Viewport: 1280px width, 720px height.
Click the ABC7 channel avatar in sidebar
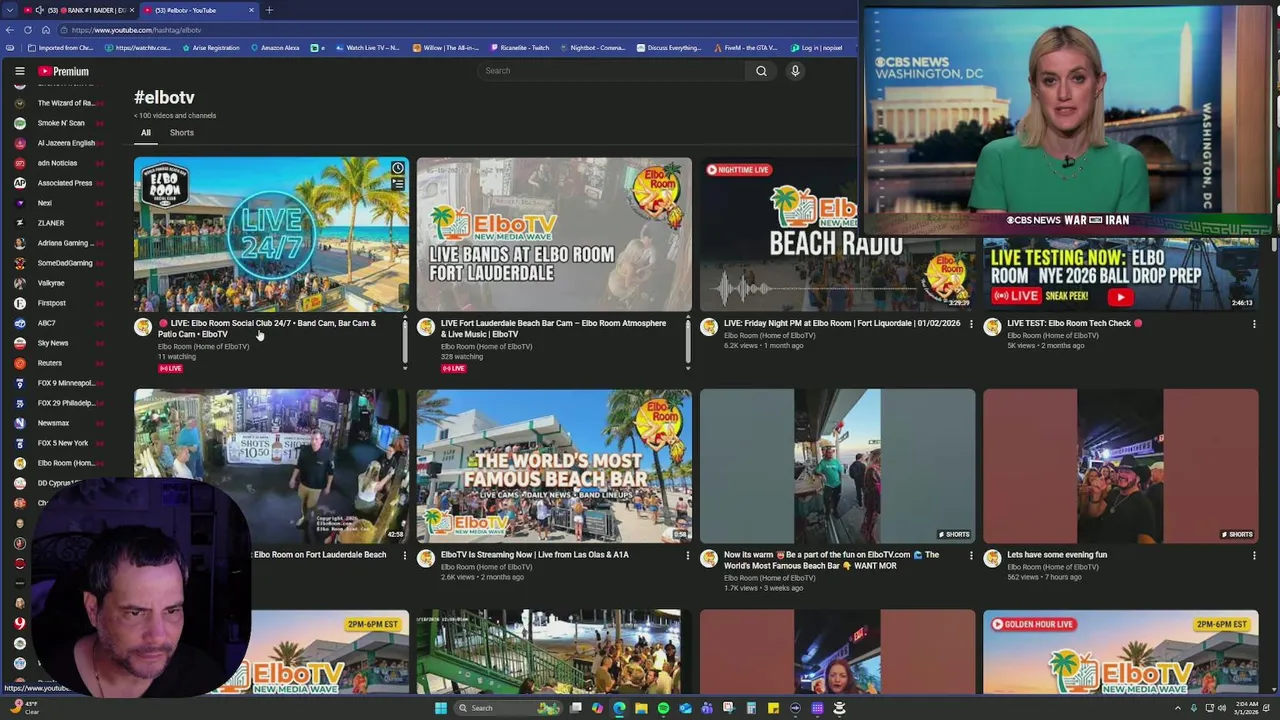(x=19, y=323)
